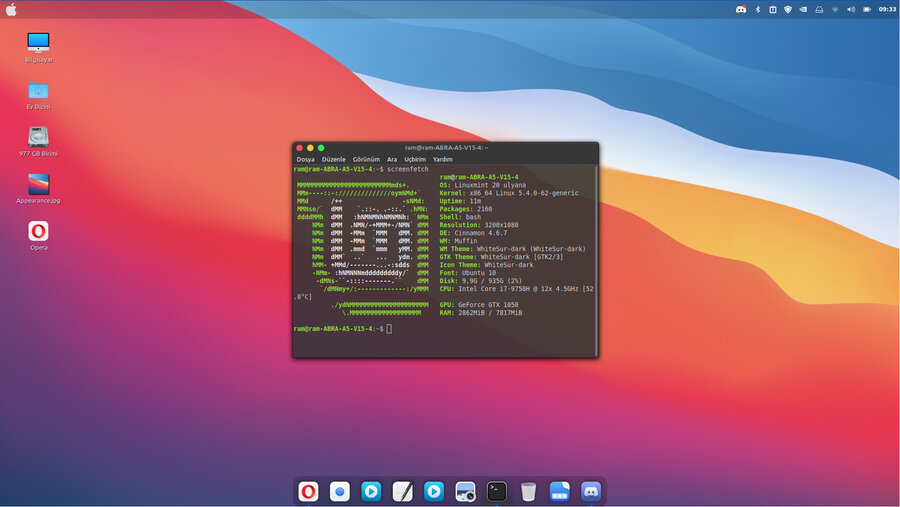Open the Bluetooth indicator in top panel
The height and width of the screenshot is (507, 900).
[x=757, y=9]
